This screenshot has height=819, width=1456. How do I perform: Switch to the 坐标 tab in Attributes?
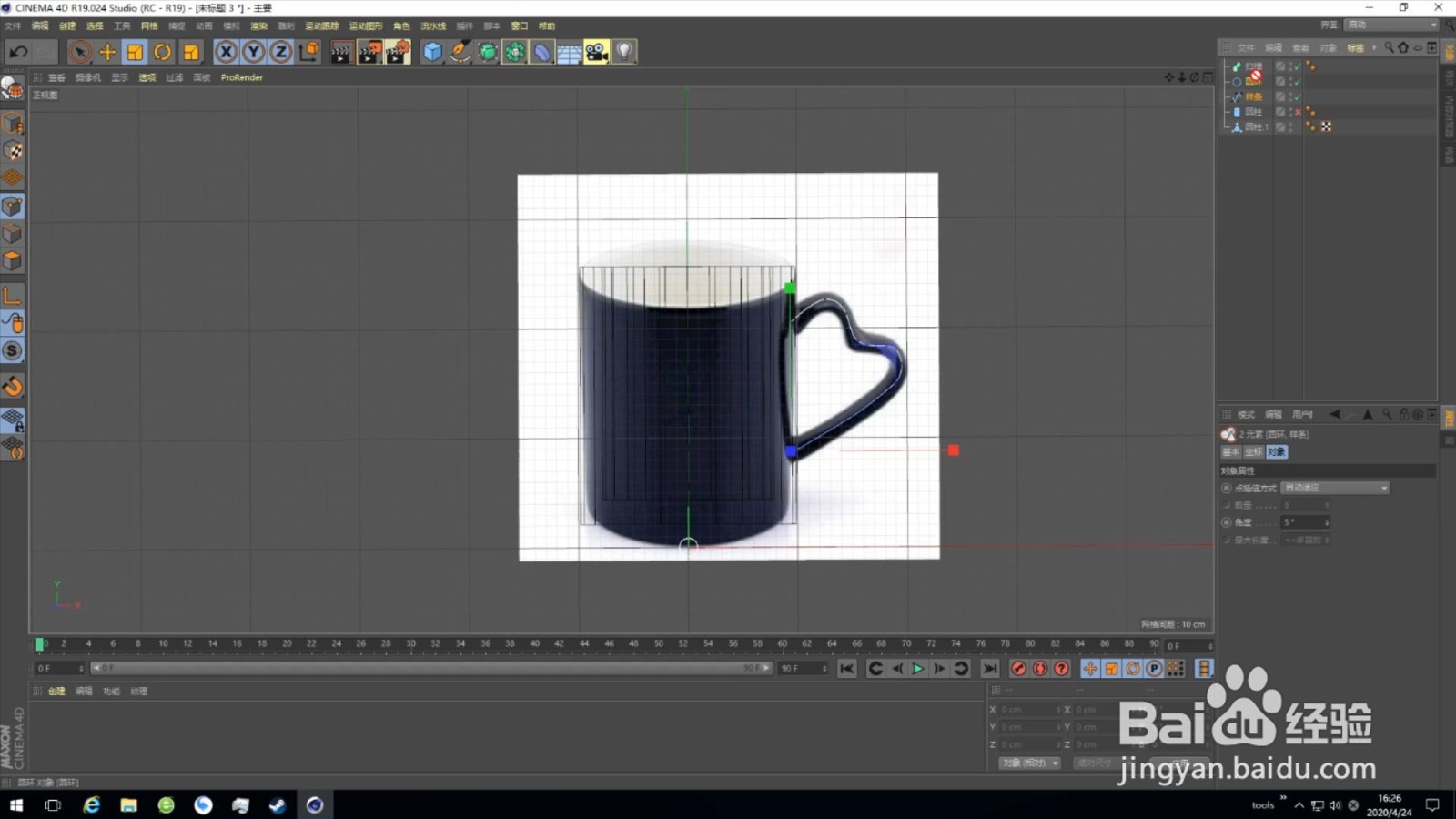coord(1252,452)
